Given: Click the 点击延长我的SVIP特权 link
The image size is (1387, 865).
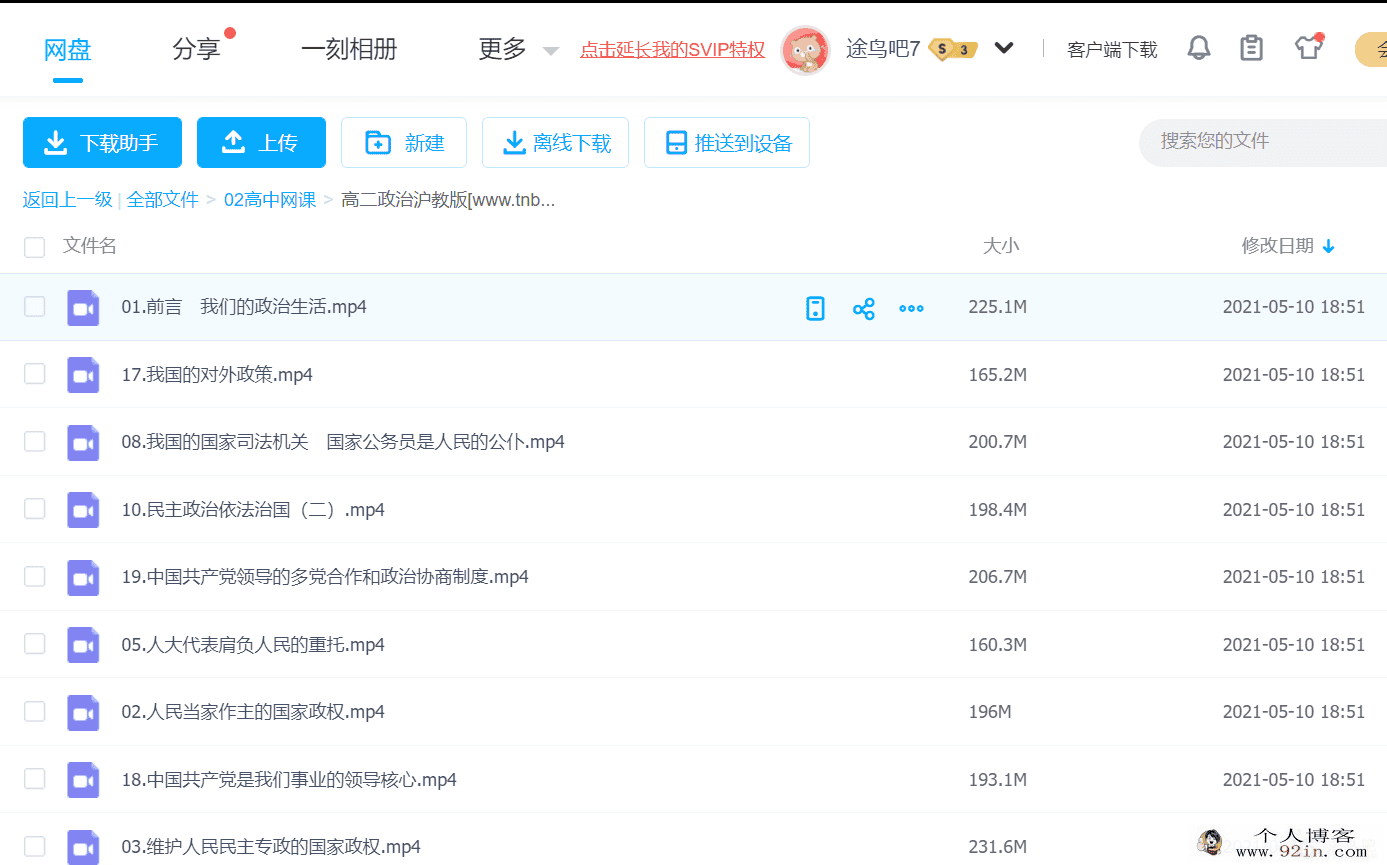Looking at the screenshot, I should (673, 49).
